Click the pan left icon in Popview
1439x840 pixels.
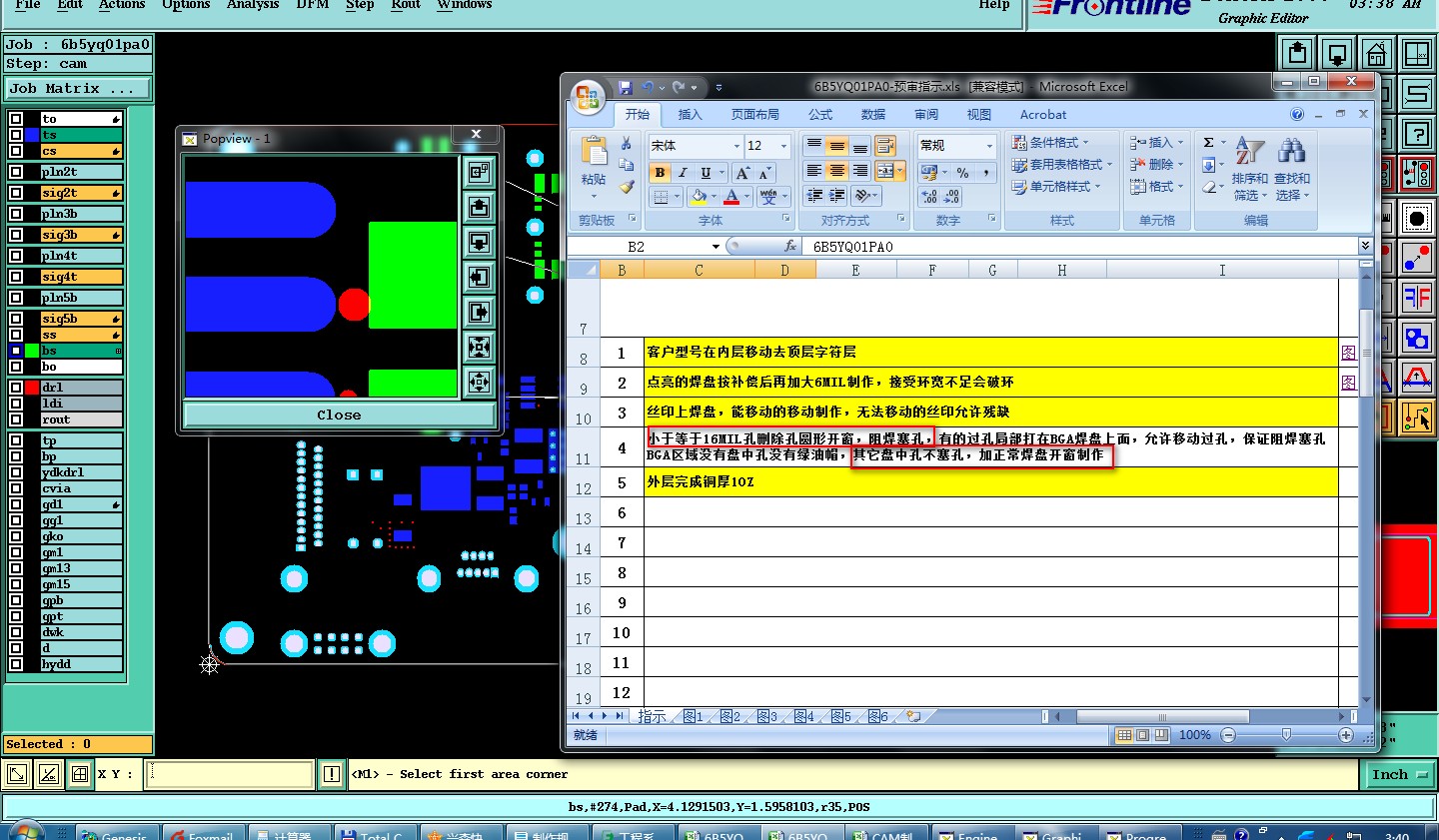[x=480, y=277]
